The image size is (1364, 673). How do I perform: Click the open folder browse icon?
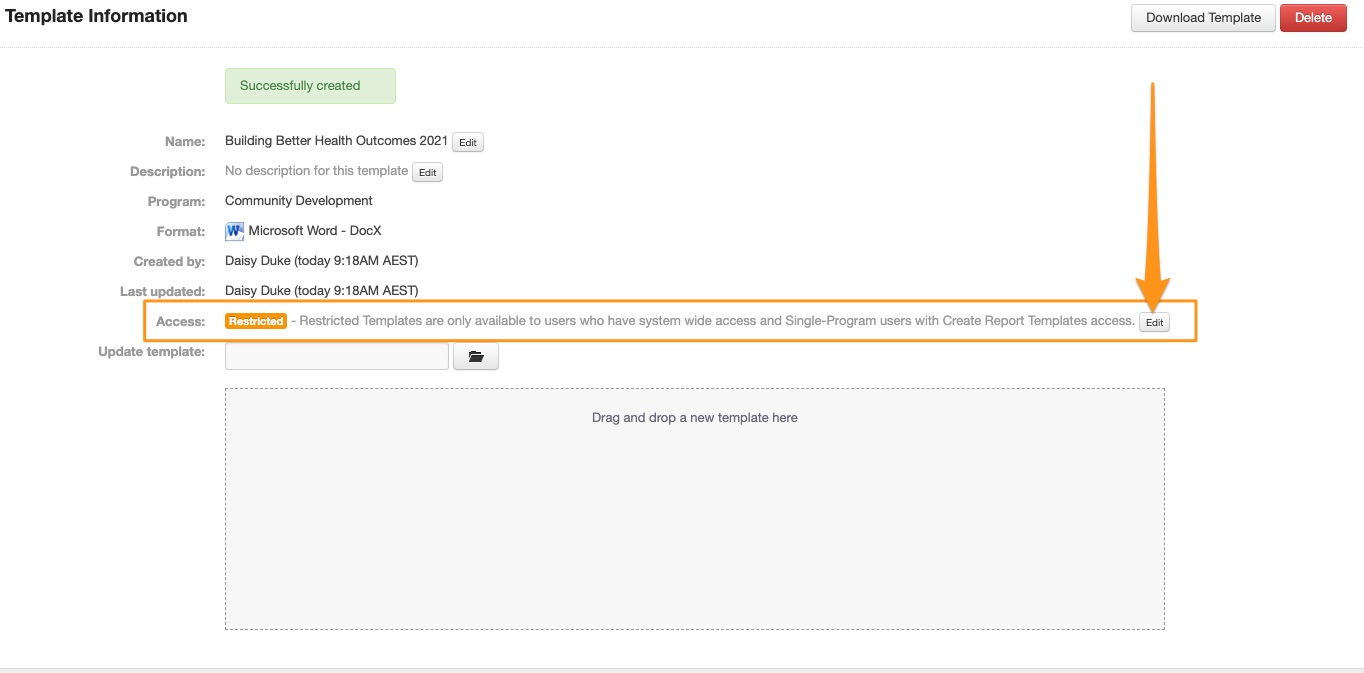[x=476, y=357]
